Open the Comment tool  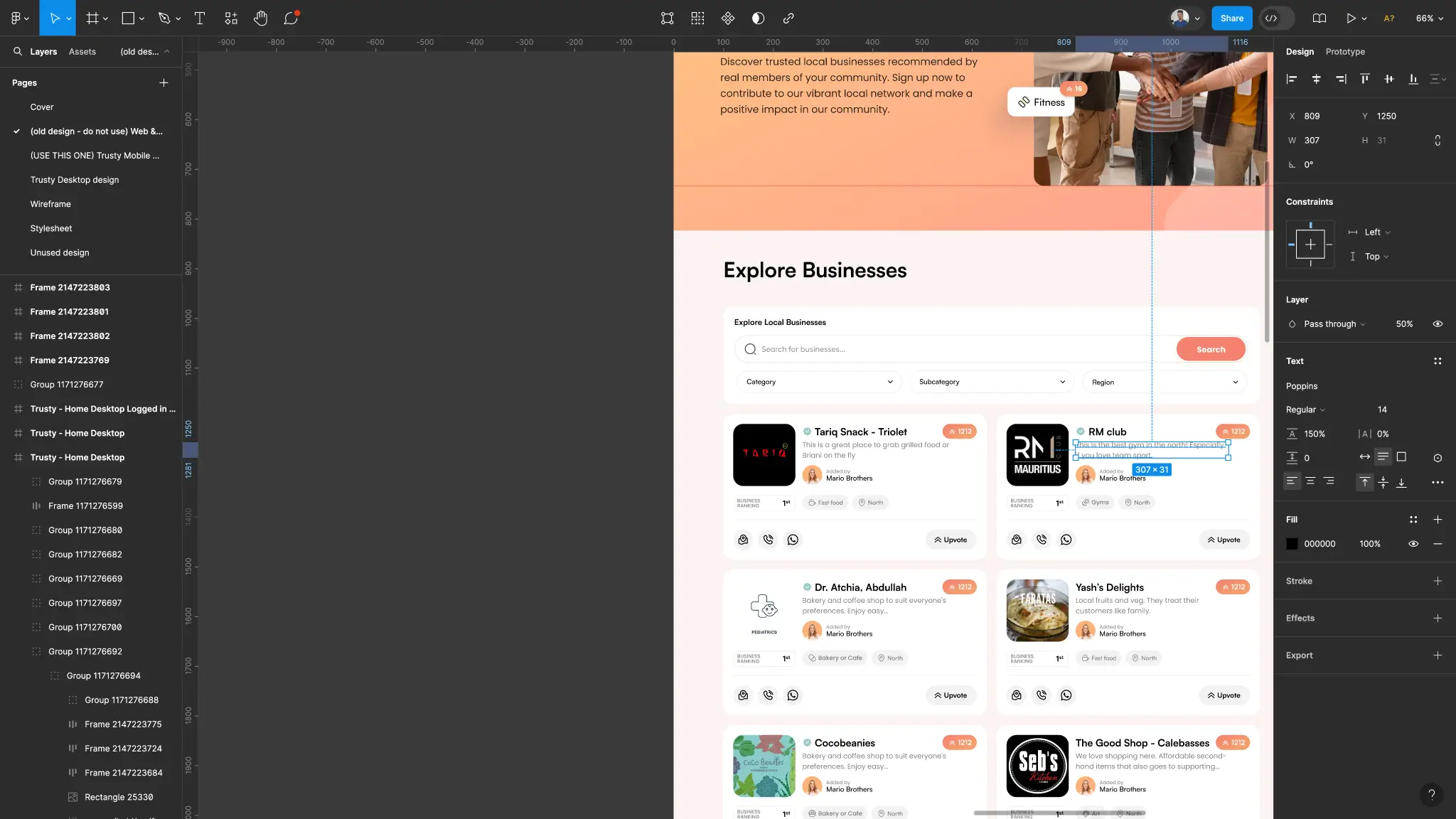point(291,18)
